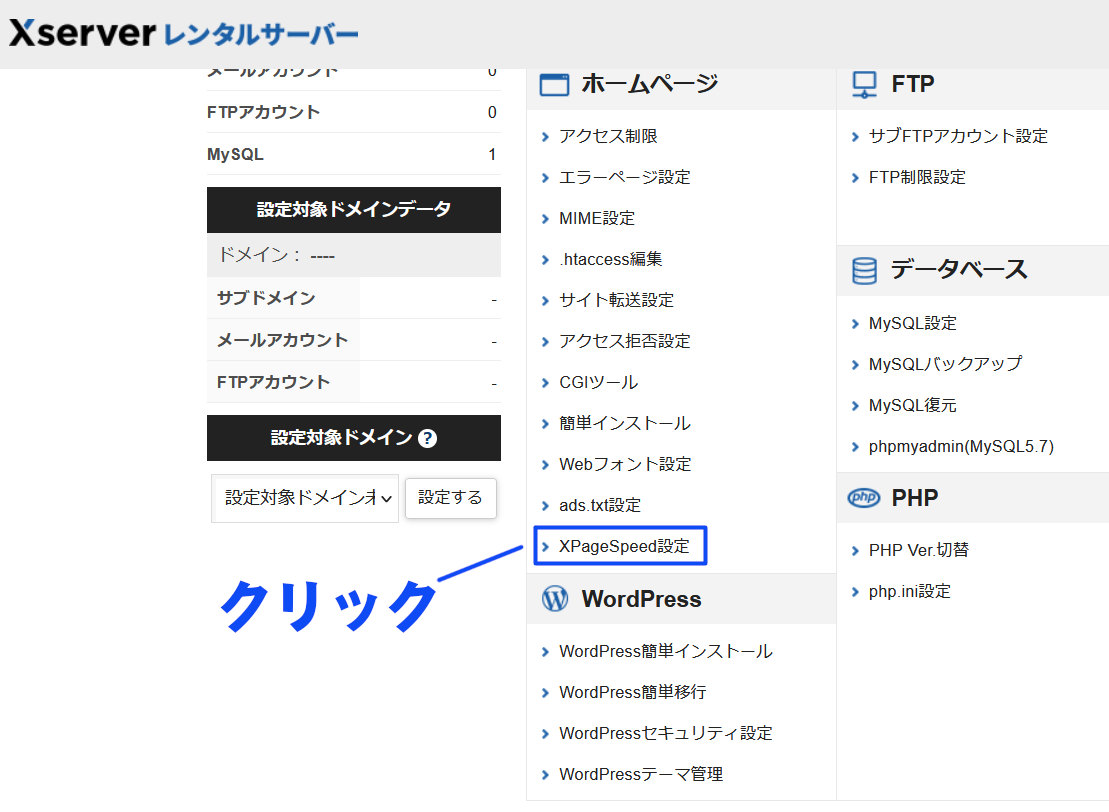
Task: Click the ドメイン： ---- row
Action: (354, 255)
